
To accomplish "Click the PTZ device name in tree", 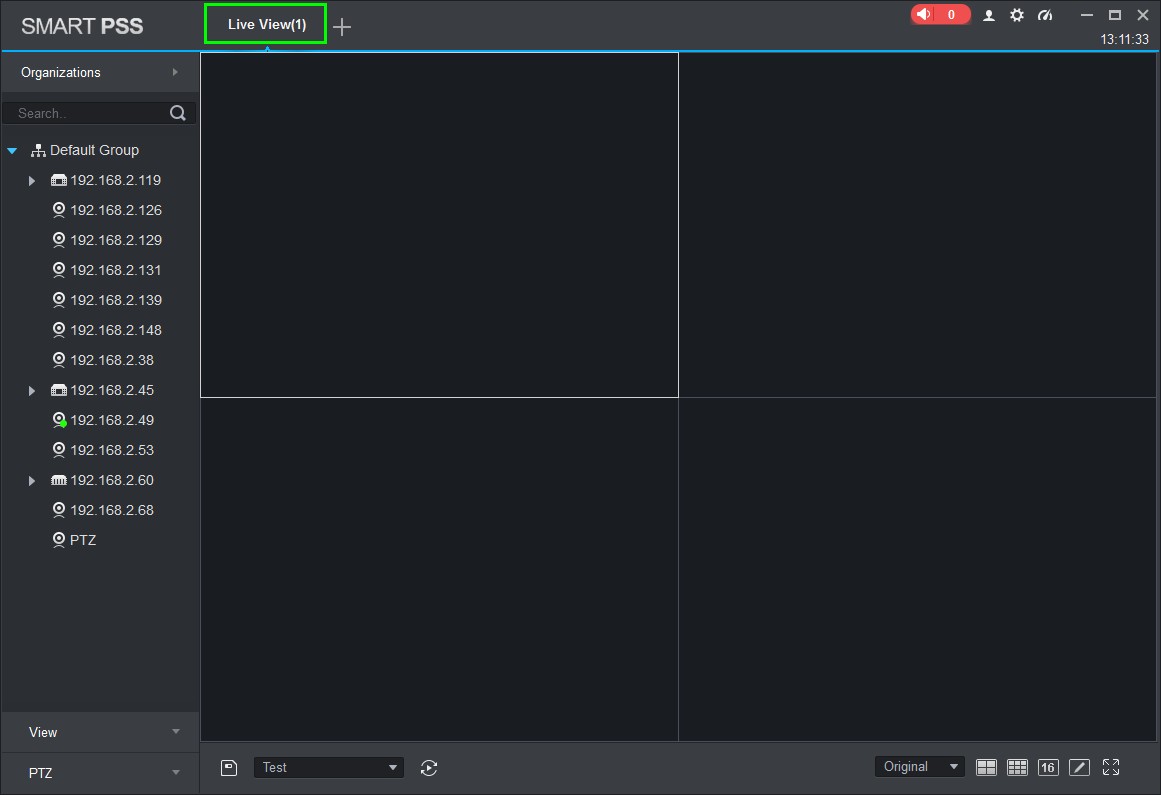I will 83,540.
